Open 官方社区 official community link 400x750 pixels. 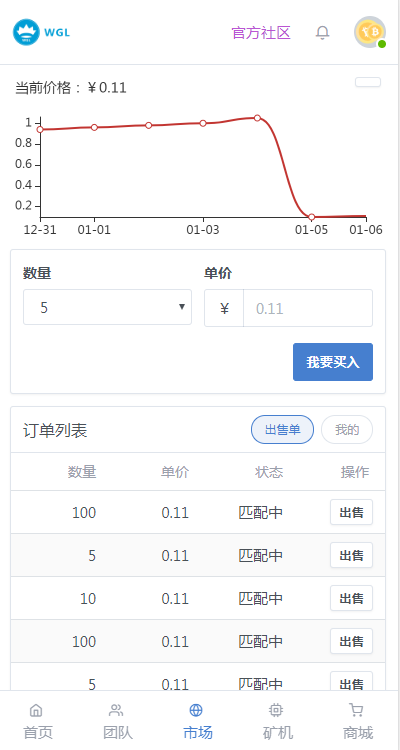[261, 33]
